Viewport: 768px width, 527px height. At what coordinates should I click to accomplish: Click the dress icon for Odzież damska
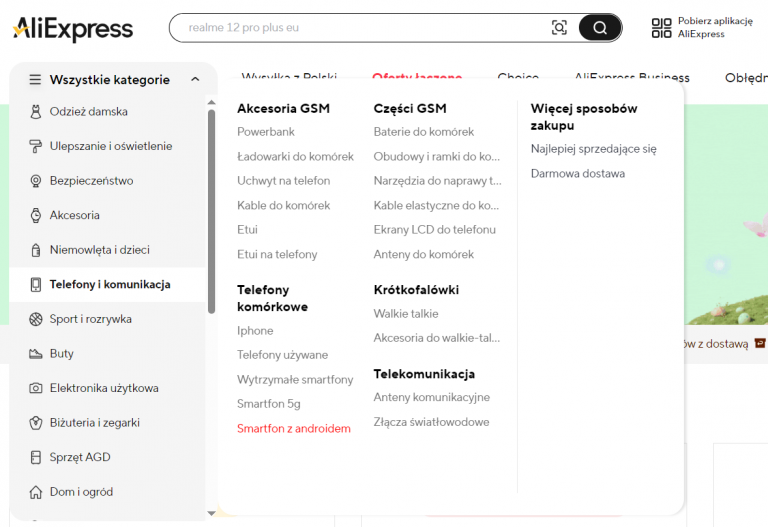coord(36,112)
